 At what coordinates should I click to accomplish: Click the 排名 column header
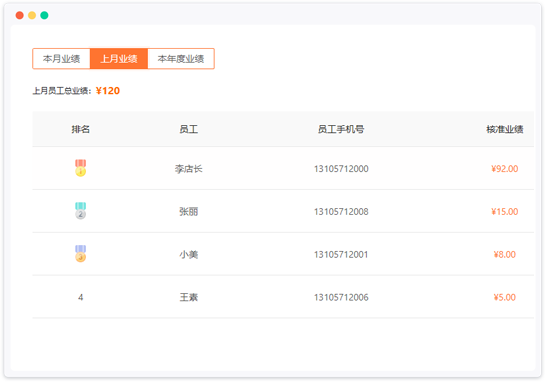(81, 129)
